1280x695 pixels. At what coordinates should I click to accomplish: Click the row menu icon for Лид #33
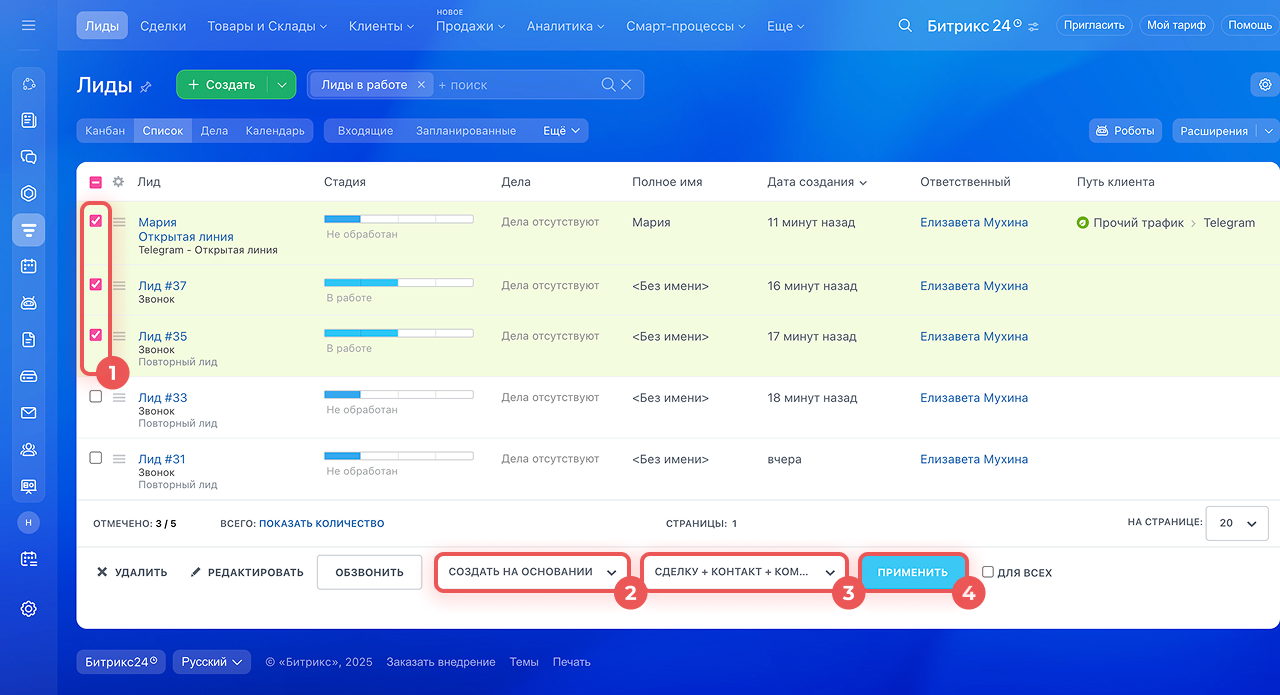point(119,397)
